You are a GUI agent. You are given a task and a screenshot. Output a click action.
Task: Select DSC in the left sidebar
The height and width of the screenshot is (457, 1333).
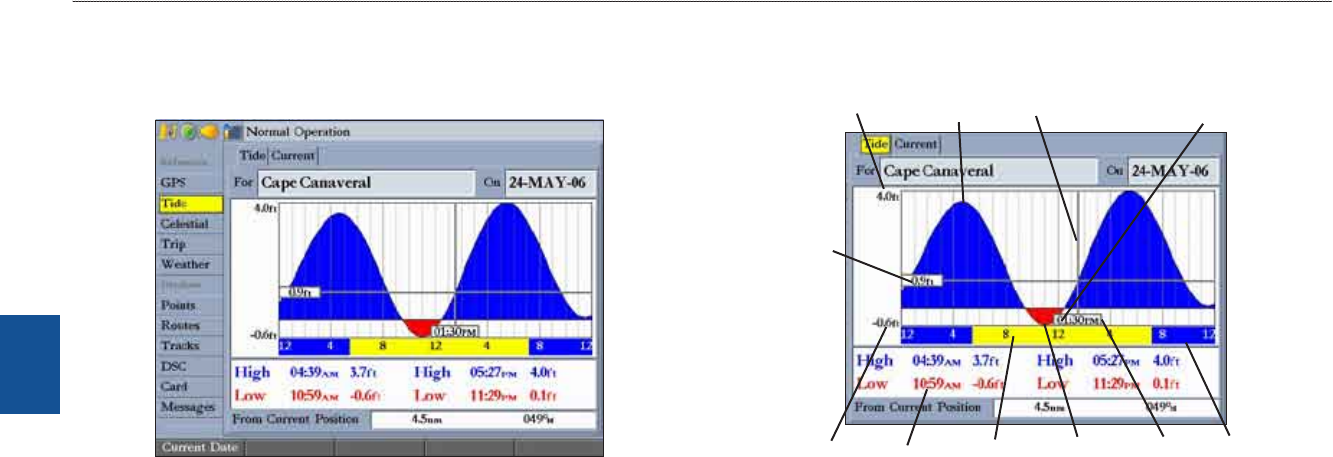[175, 366]
